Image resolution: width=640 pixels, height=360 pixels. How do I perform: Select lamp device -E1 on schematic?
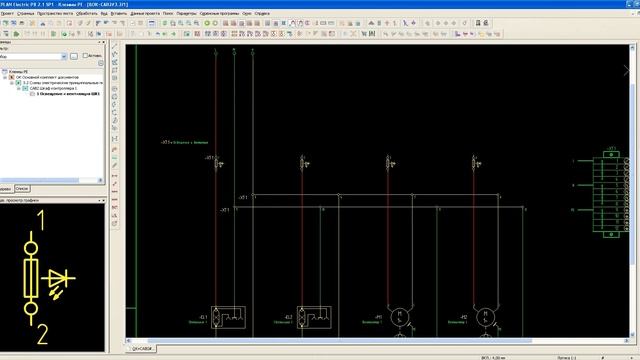click(x=228, y=317)
